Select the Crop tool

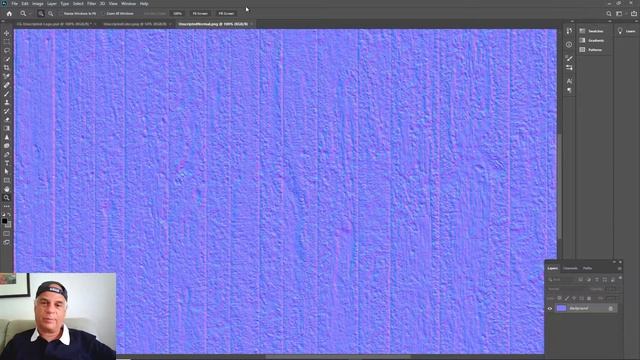[7, 68]
